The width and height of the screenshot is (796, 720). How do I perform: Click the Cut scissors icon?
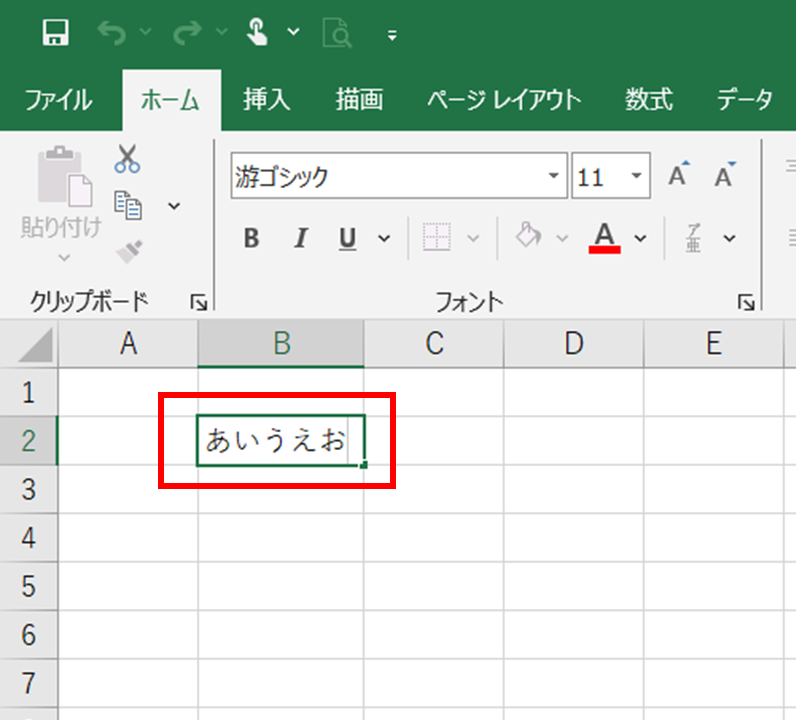[127, 158]
